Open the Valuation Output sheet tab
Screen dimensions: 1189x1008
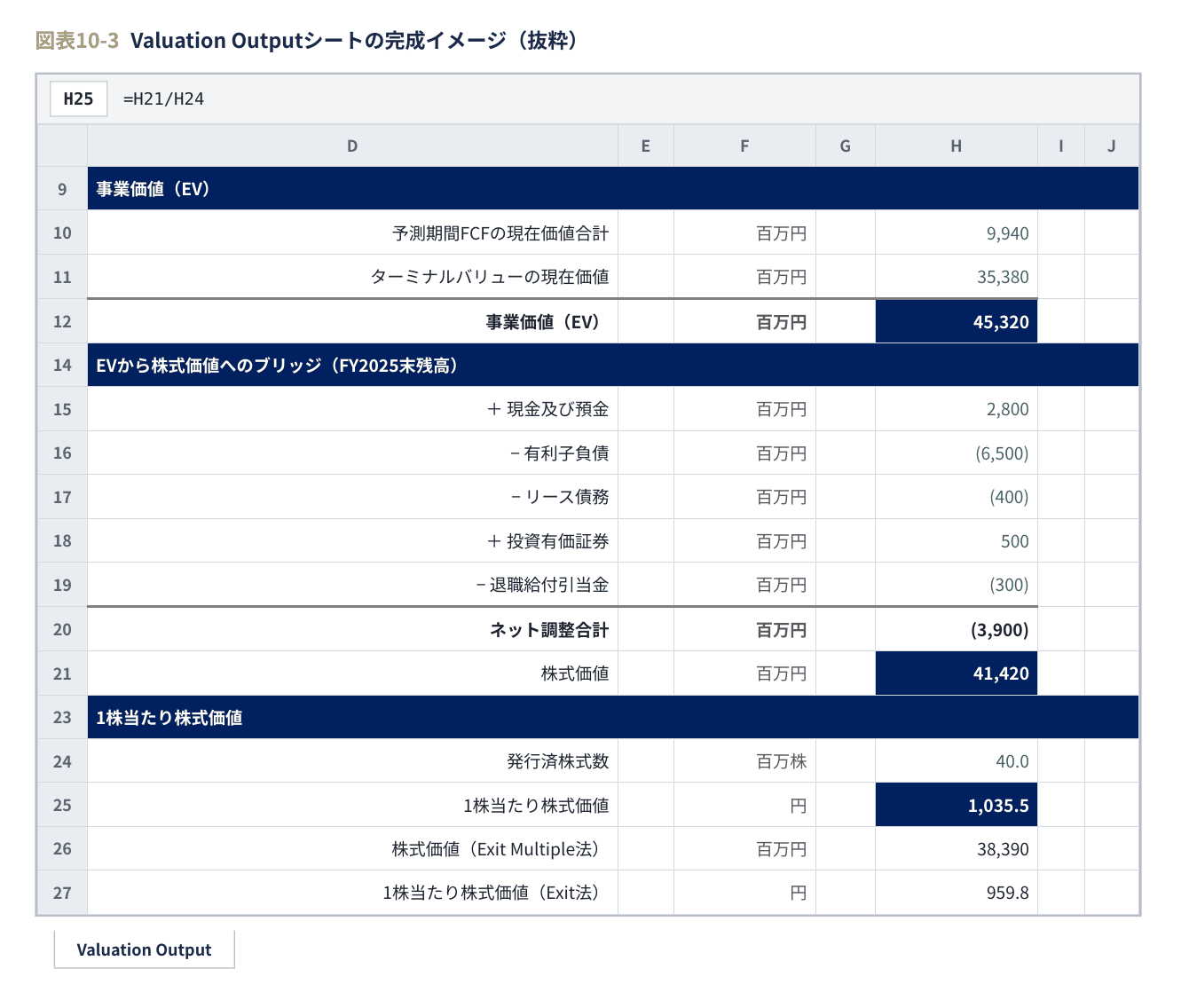145,949
